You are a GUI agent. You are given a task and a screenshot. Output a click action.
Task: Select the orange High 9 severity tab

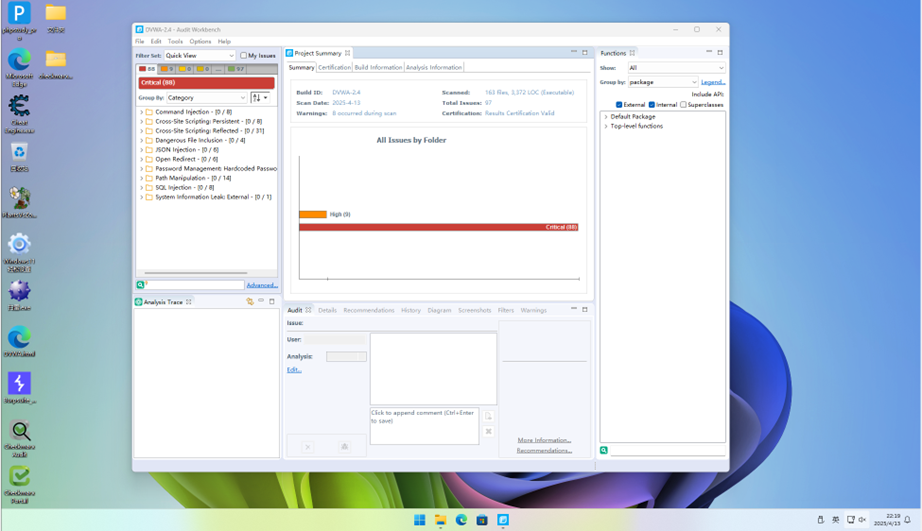coord(167,69)
